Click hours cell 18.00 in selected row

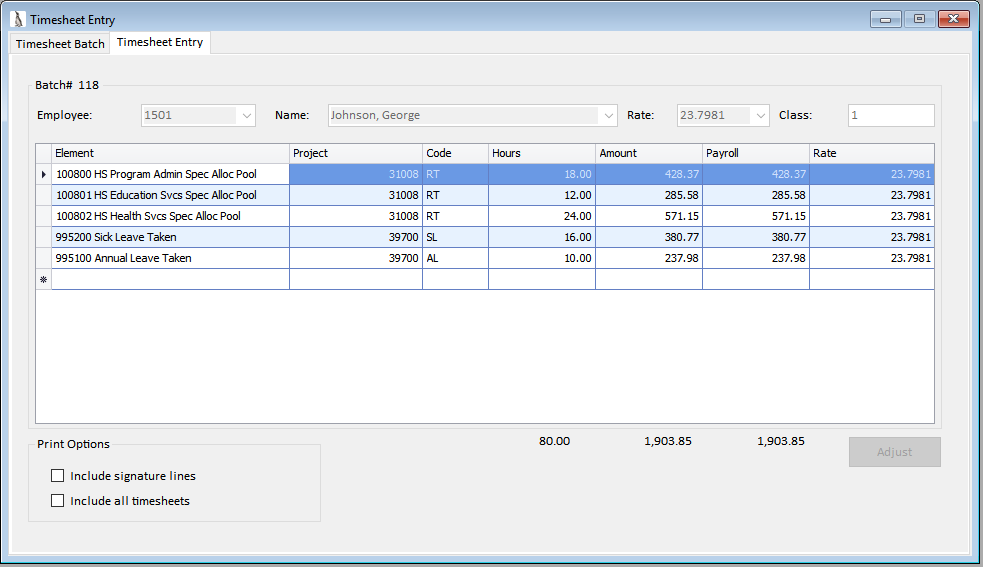click(x=542, y=174)
